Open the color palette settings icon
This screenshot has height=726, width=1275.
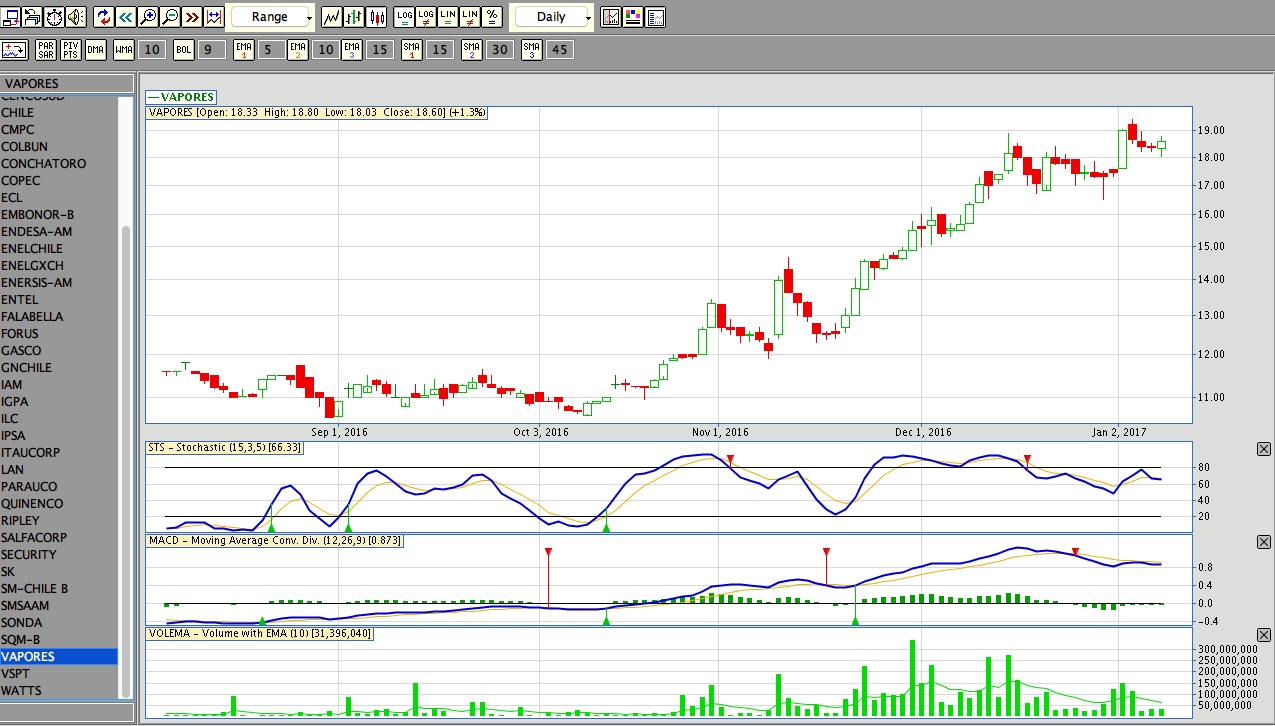[x=634, y=17]
